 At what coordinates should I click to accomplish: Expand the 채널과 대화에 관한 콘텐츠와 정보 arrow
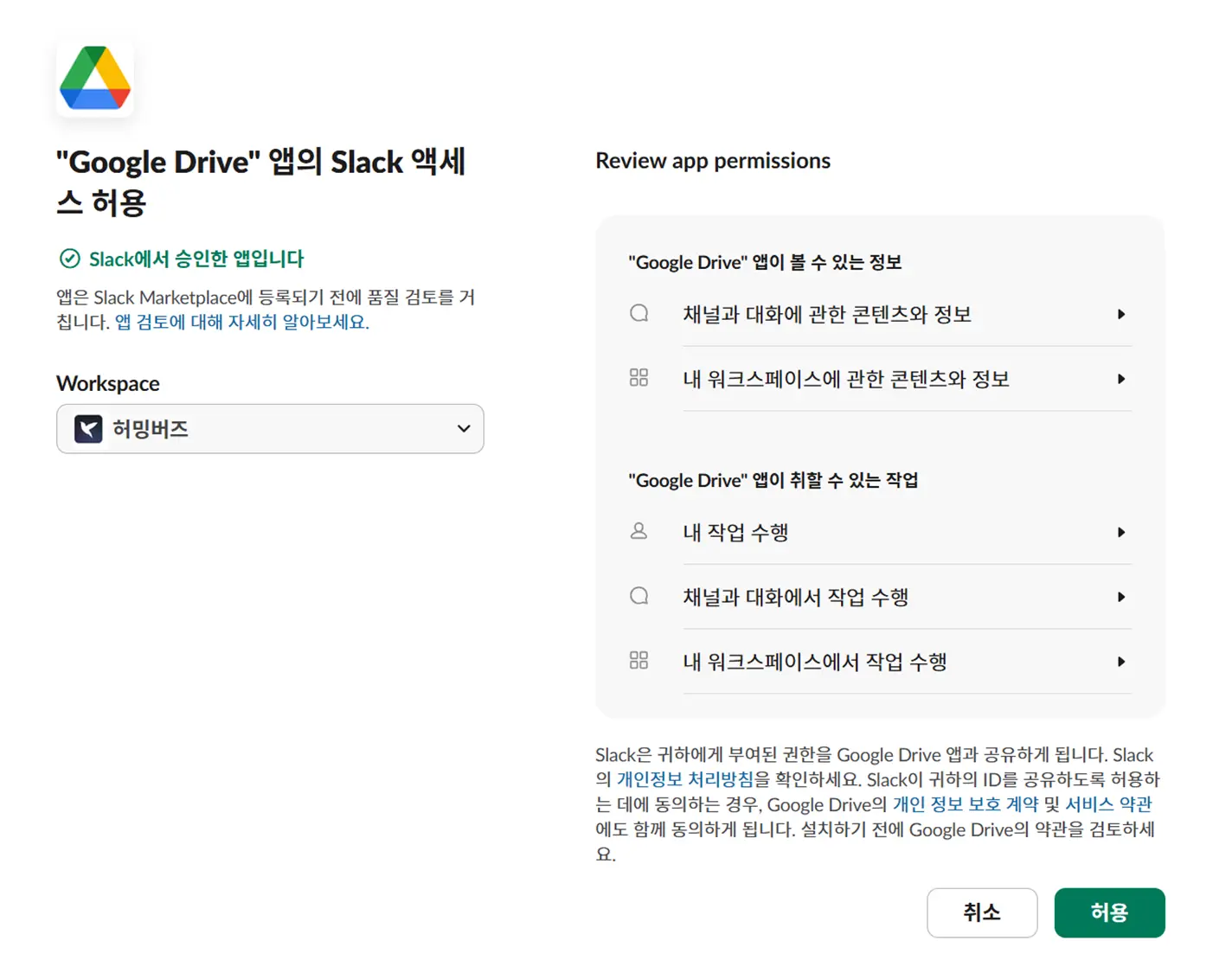pos(1120,314)
